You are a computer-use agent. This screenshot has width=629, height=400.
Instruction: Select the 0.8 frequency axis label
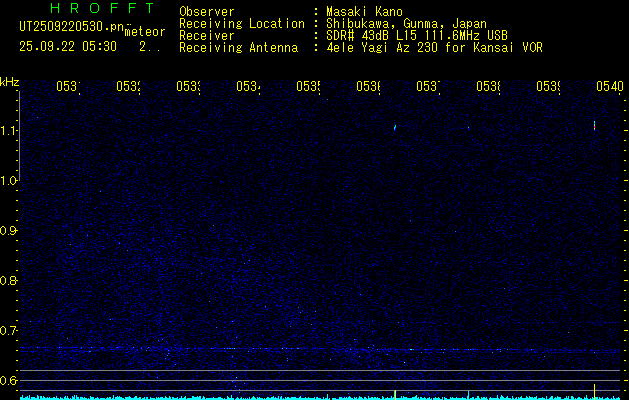(x=8, y=280)
